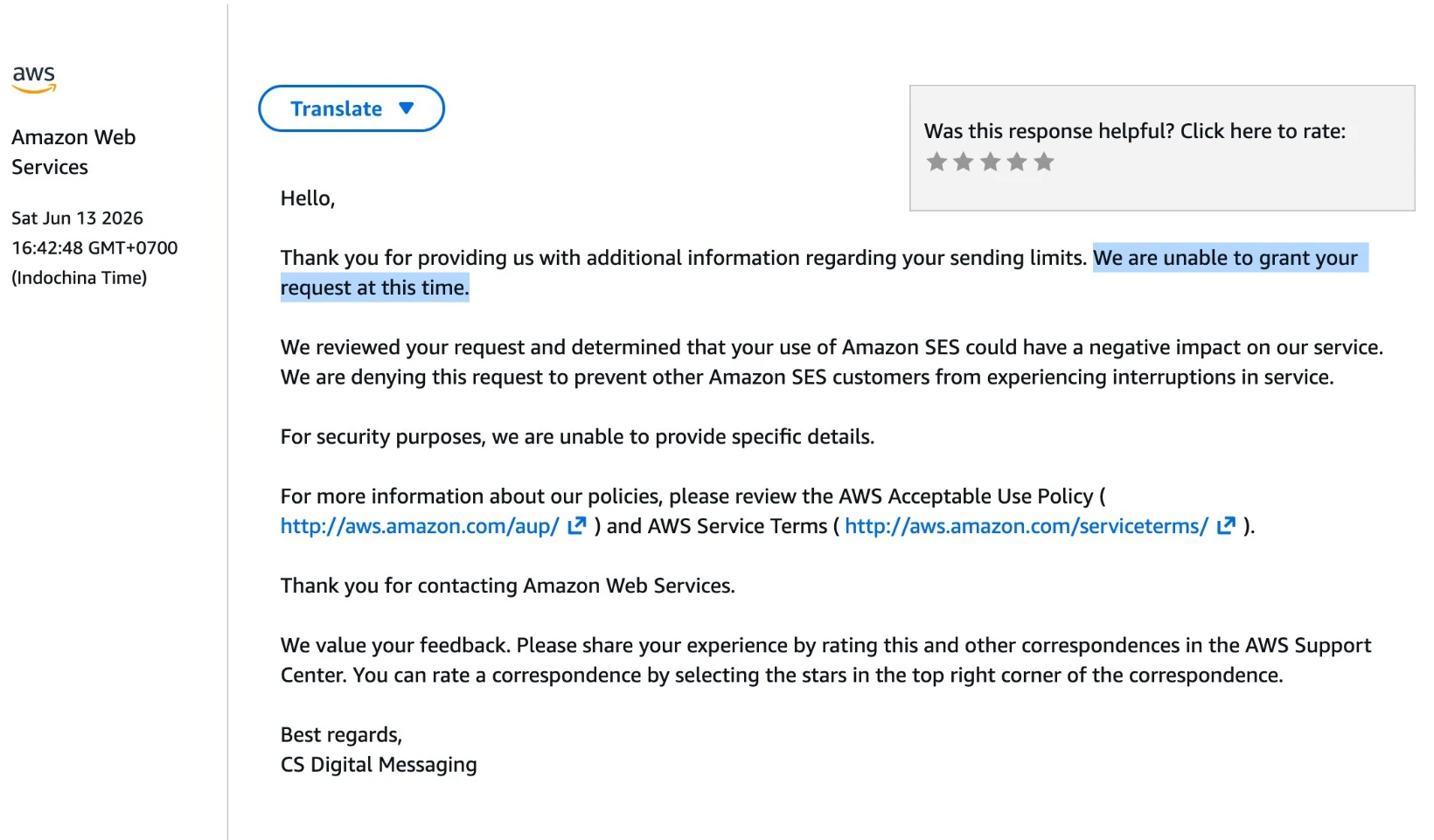Screen dimensions: 1434x840
Task: Click the 'Was this response helpful' rating box
Action: tap(1162, 148)
